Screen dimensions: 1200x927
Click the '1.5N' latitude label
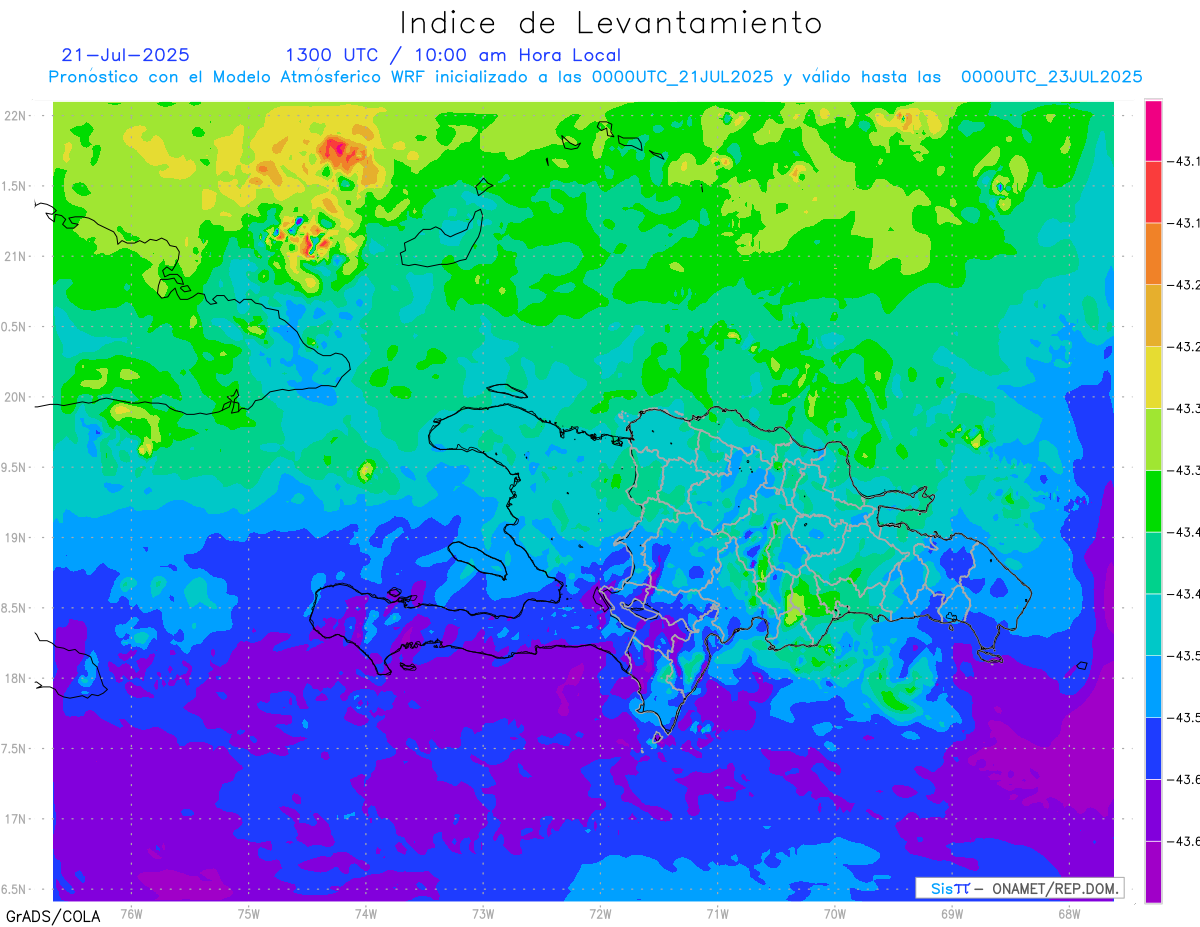[x=14, y=186]
